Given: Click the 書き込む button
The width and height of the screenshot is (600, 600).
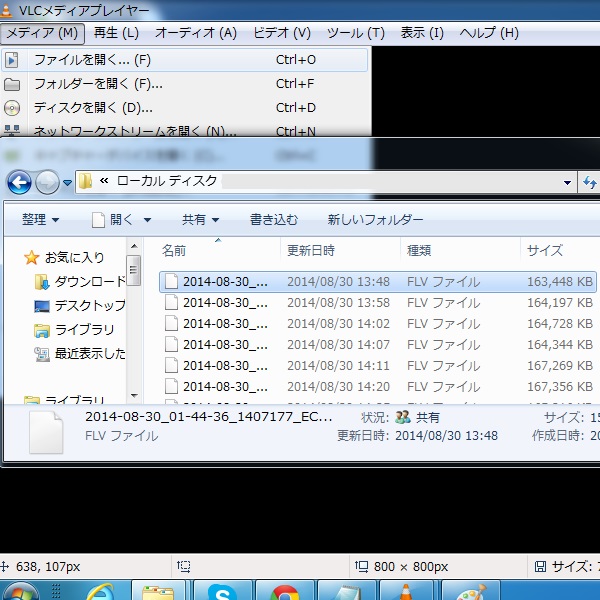Looking at the screenshot, I should coord(274,220).
